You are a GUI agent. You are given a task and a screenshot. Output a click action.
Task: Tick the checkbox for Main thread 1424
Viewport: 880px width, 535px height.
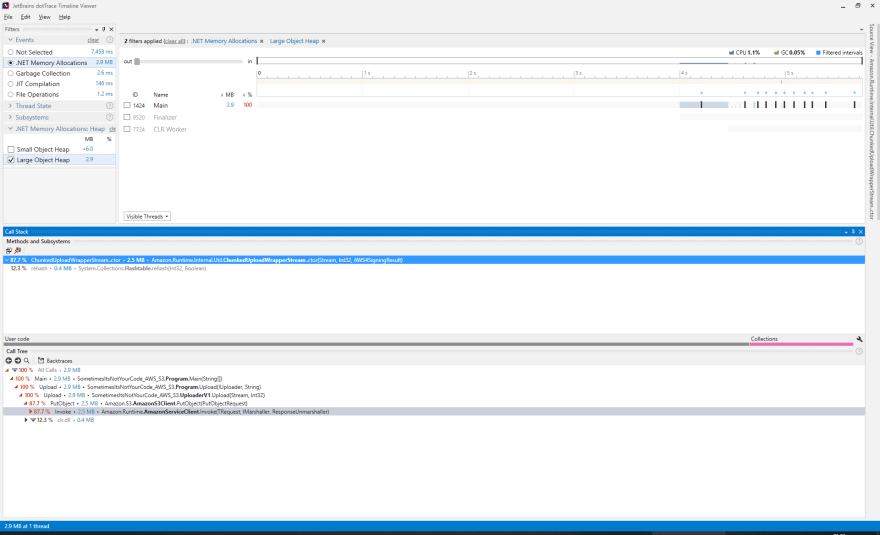point(127,105)
